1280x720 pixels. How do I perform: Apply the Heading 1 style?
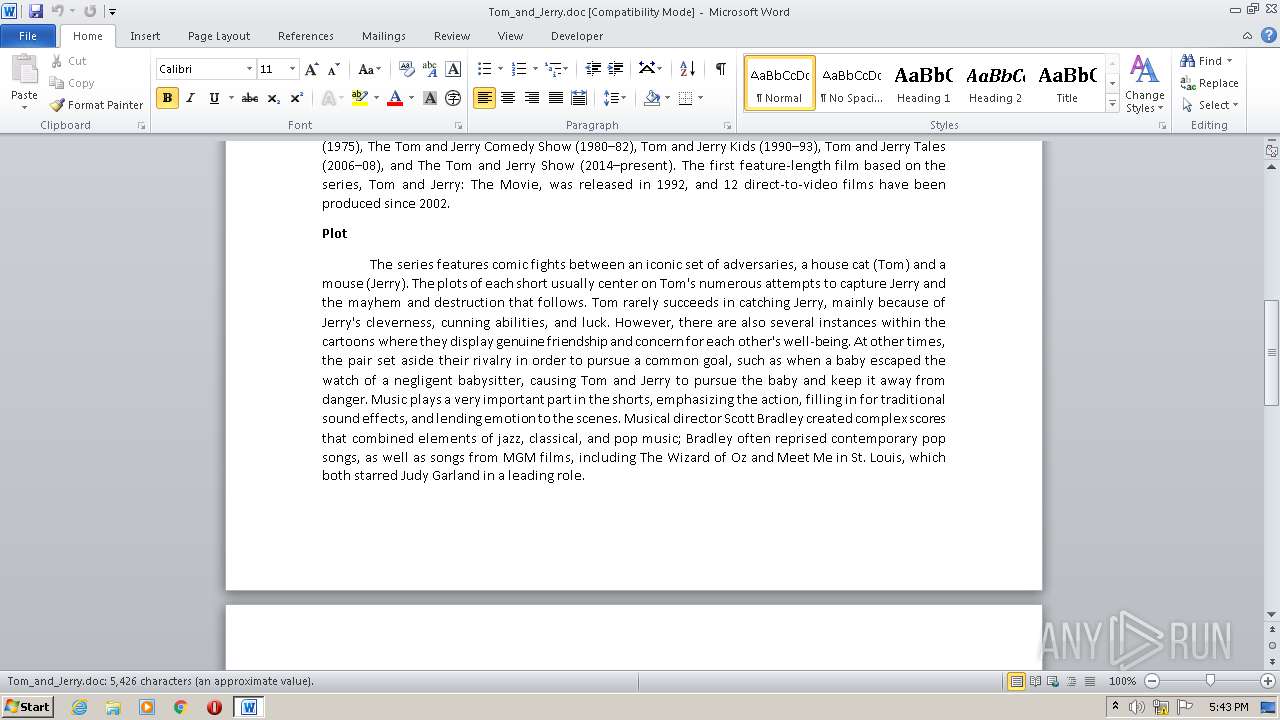coord(923,83)
